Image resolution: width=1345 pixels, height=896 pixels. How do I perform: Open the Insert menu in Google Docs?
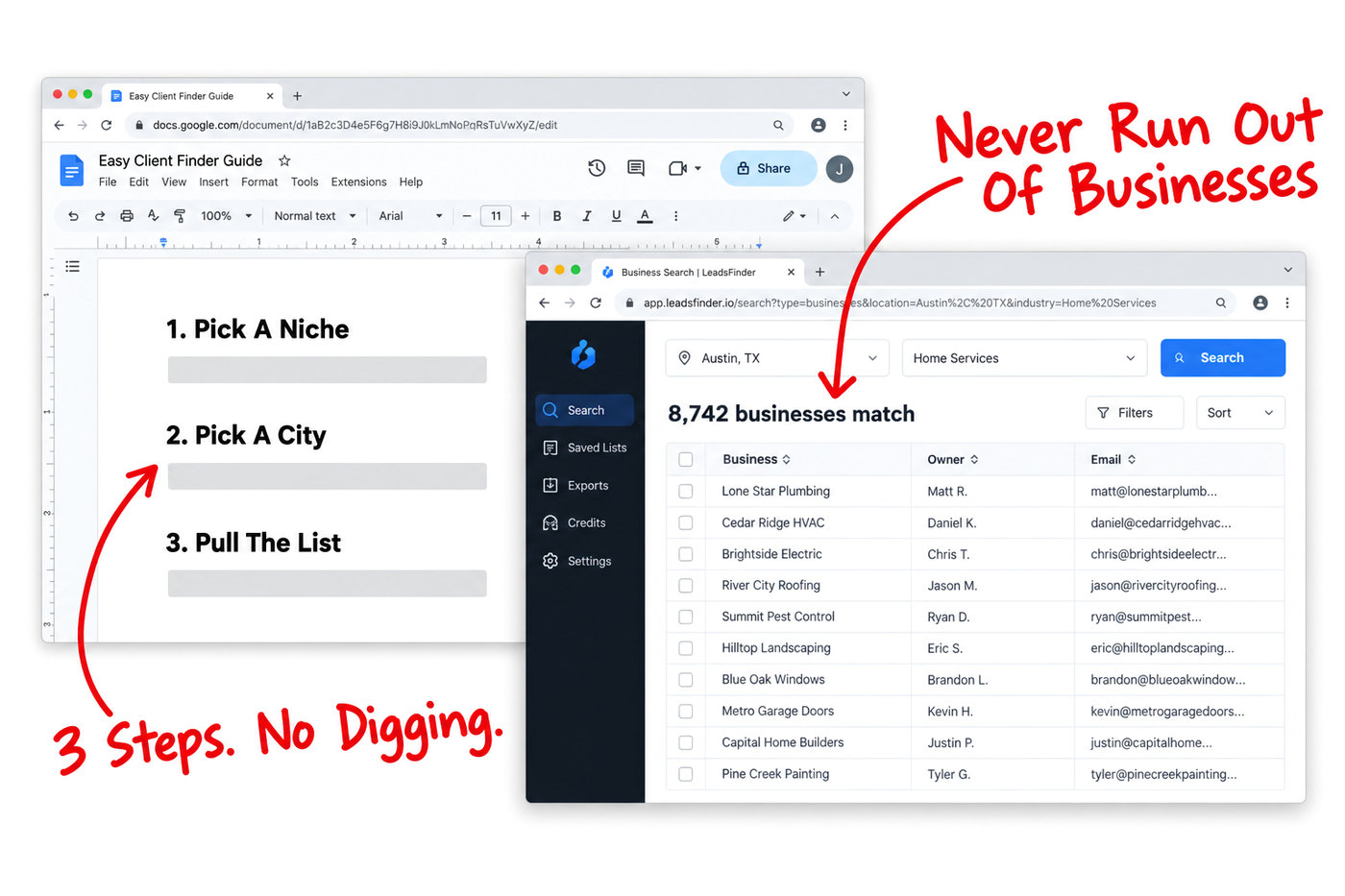pos(213,182)
